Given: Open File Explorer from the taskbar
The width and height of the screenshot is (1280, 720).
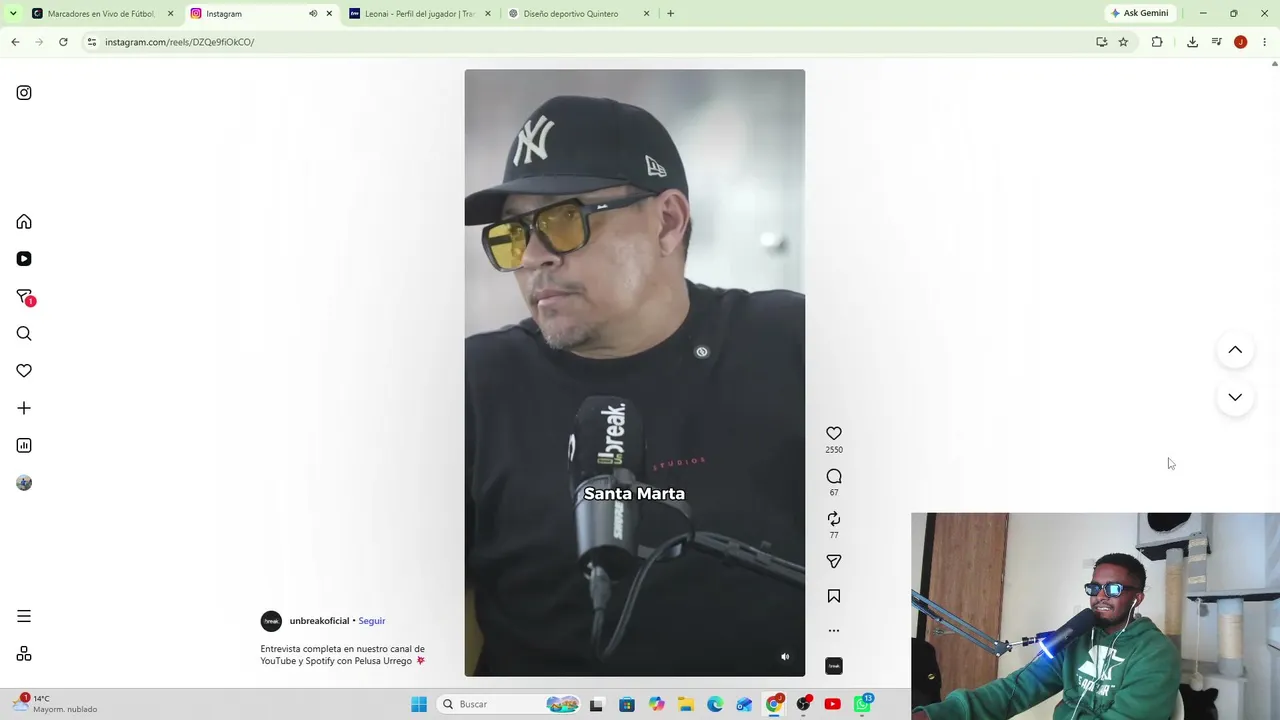Looking at the screenshot, I should (x=686, y=704).
